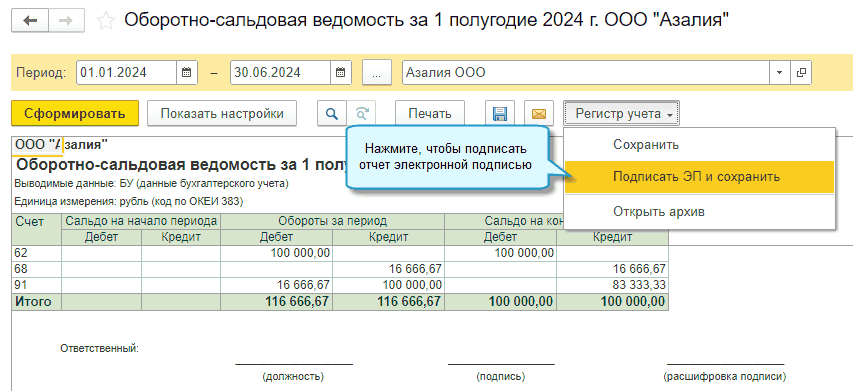853x391 pixels.
Task: Open the Регистр учета dropdown button
Action: 621,114
